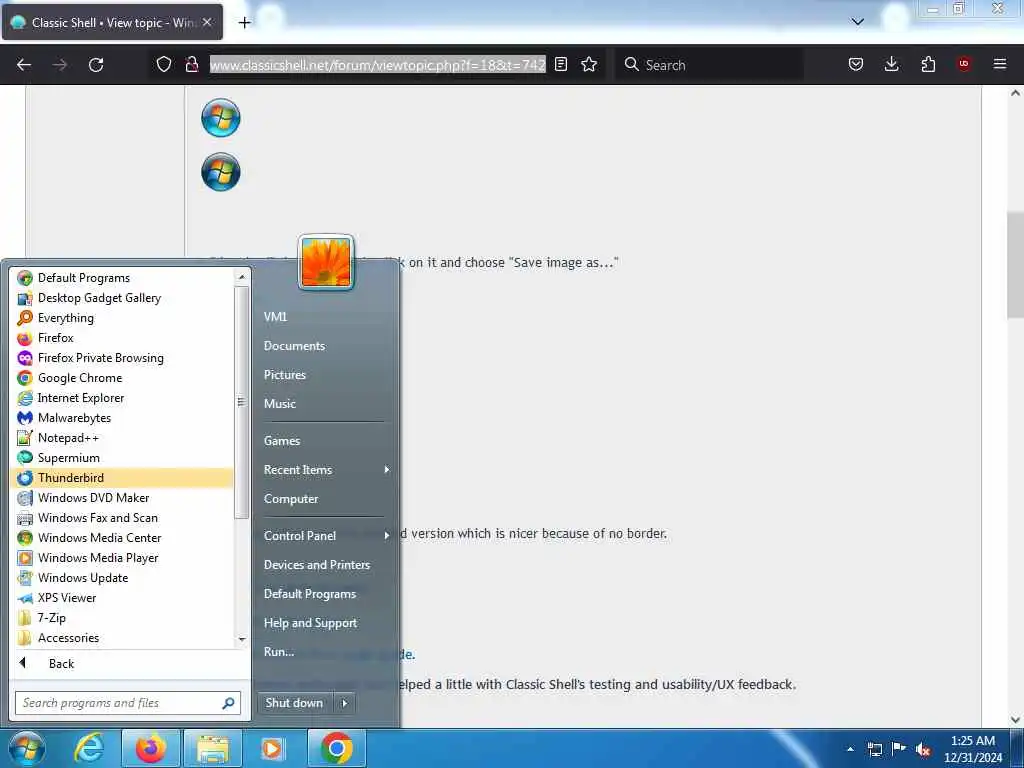
Task: Open the VM1 user folder
Action: point(276,317)
